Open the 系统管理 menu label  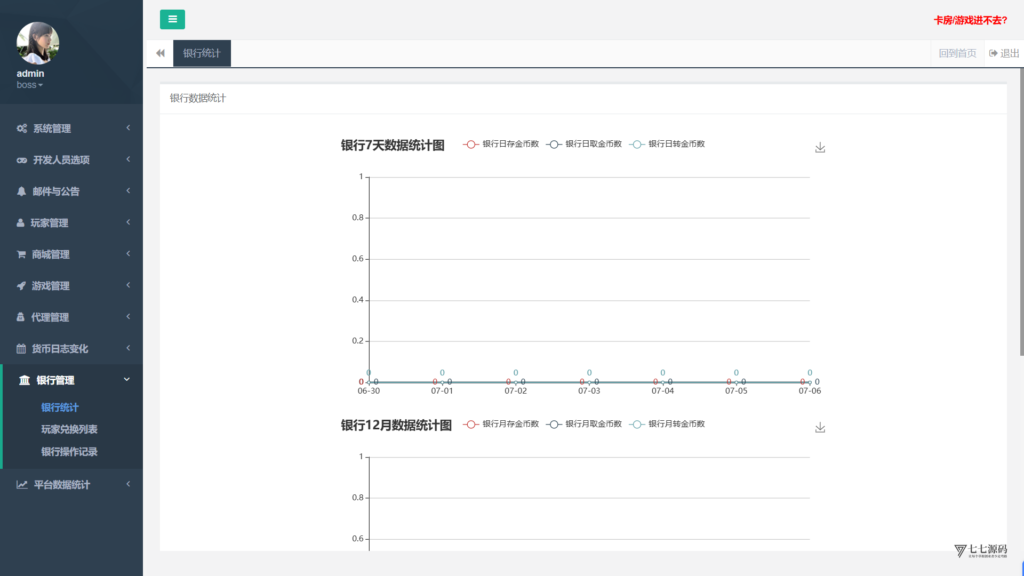pos(52,129)
